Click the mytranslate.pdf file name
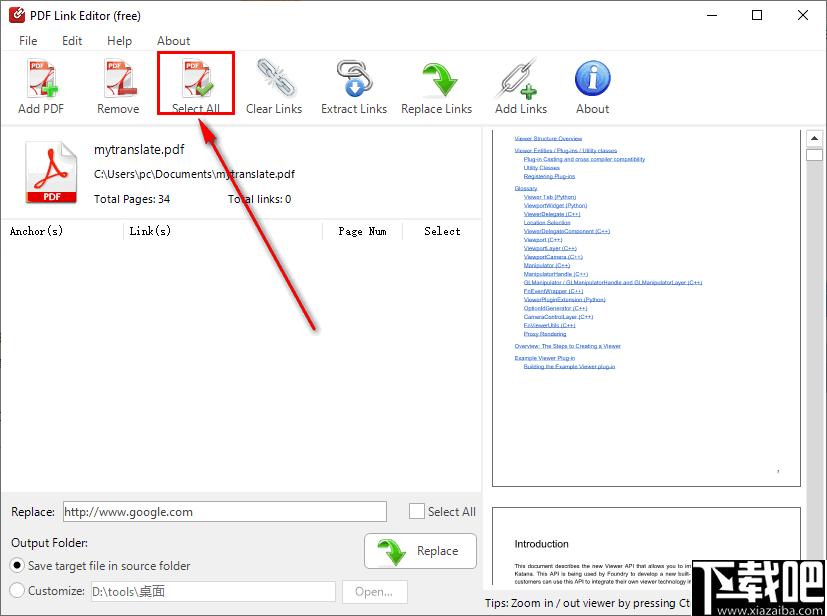The image size is (827, 616). click(139, 149)
